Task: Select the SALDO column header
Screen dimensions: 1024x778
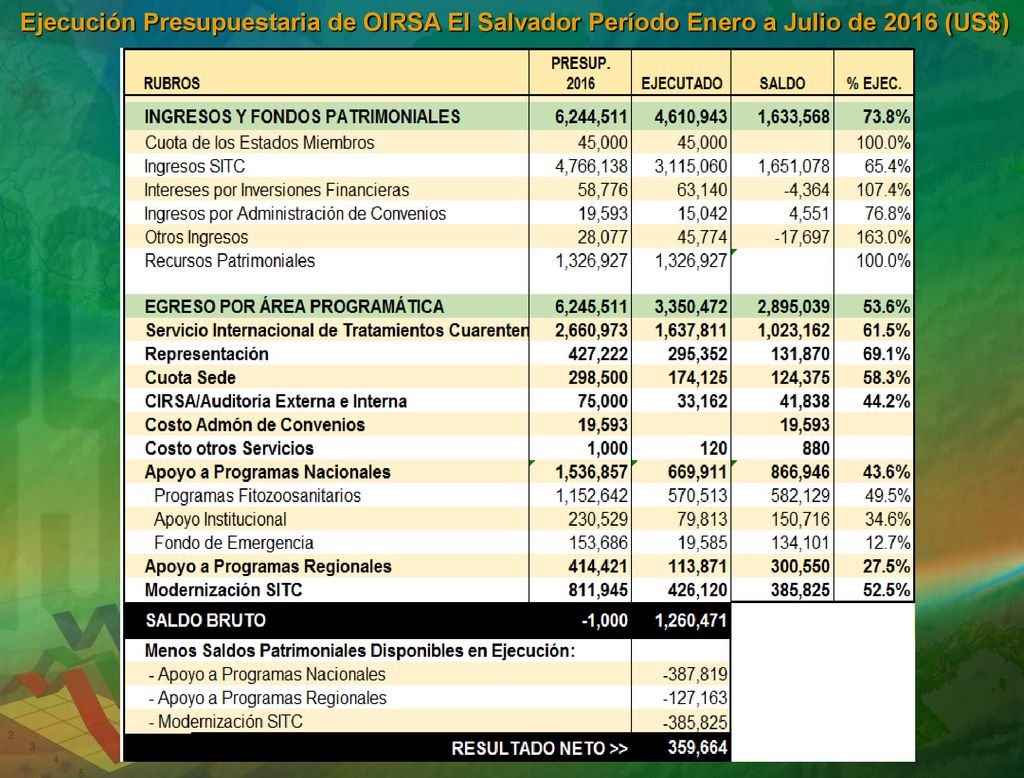Action: (x=782, y=84)
